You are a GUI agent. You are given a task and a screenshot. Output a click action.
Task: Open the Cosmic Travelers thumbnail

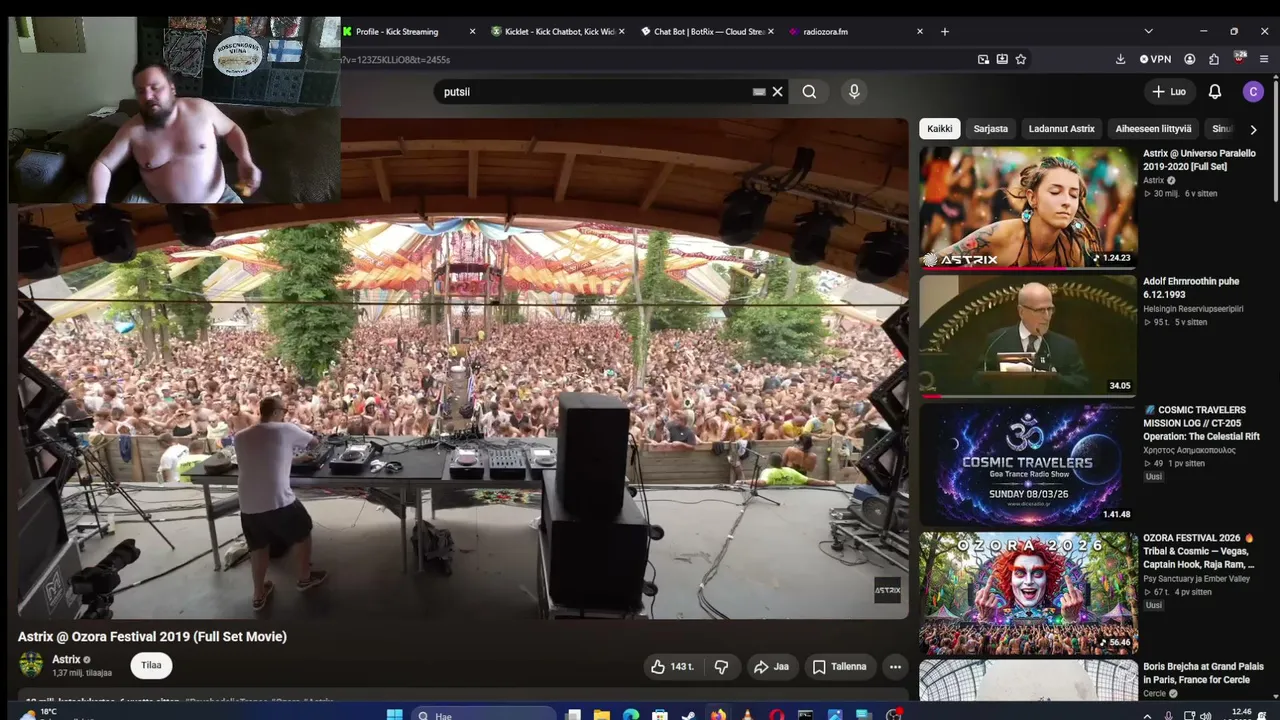pyautogui.click(x=1028, y=464)
